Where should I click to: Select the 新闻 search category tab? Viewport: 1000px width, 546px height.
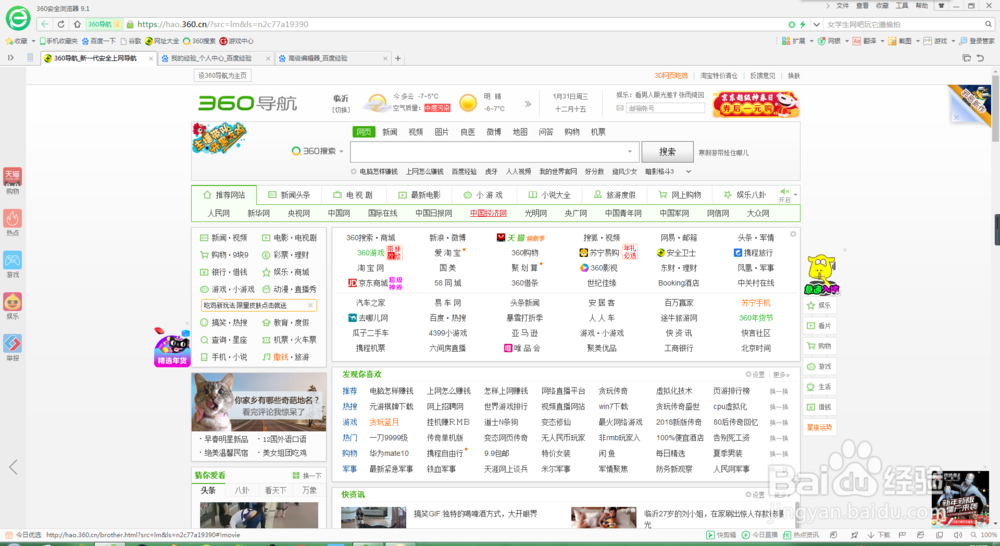390,132
